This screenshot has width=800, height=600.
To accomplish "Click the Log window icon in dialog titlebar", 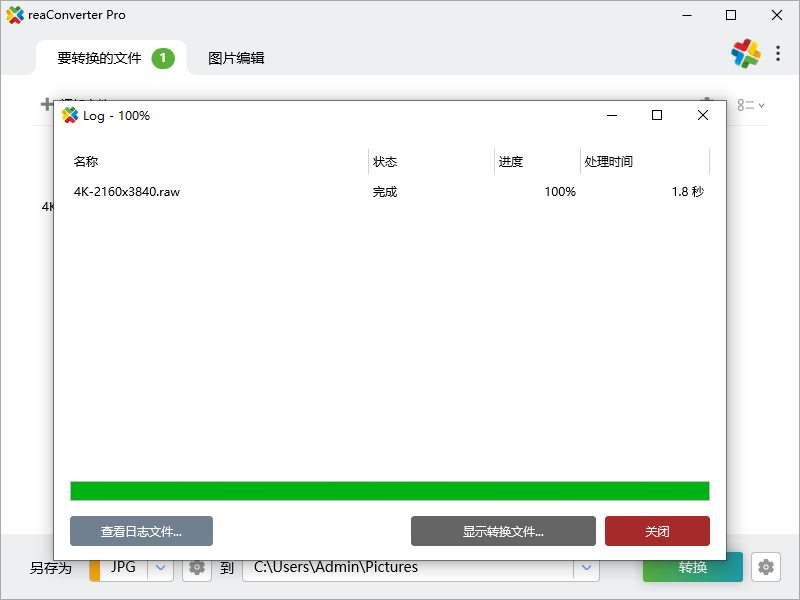I will pos(71,115).
